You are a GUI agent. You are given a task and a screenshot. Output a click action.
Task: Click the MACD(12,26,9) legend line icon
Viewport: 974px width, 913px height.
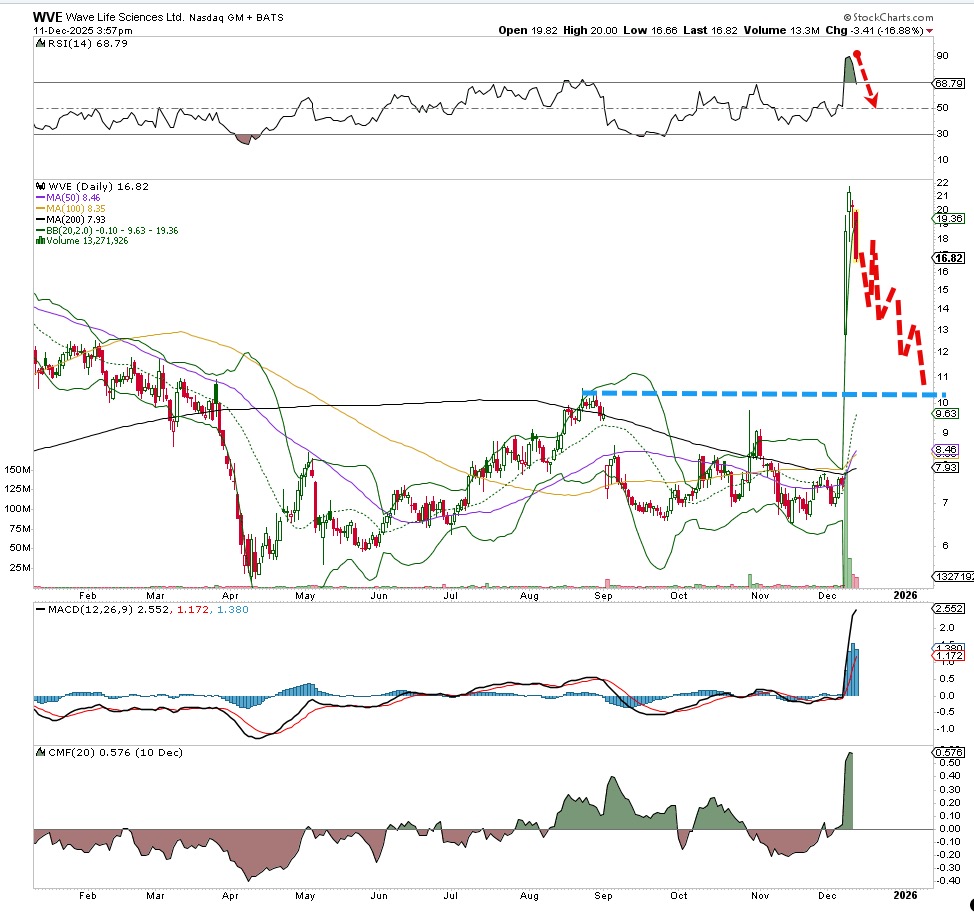tap(39, 609)
